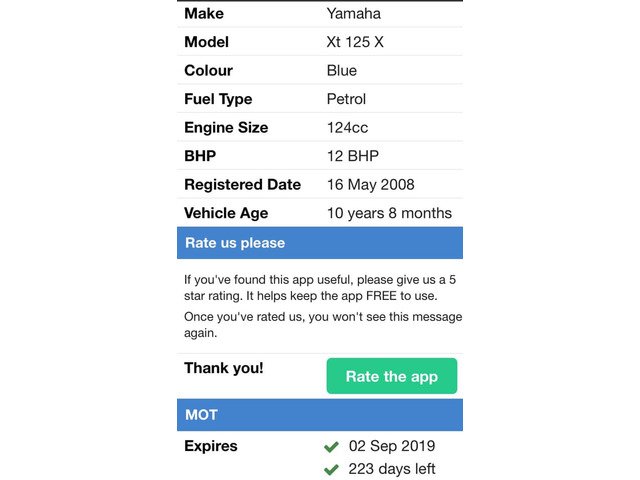Select Registered Date 16 May 2008
Screen dimensions: 640x480
coord(370,185)
